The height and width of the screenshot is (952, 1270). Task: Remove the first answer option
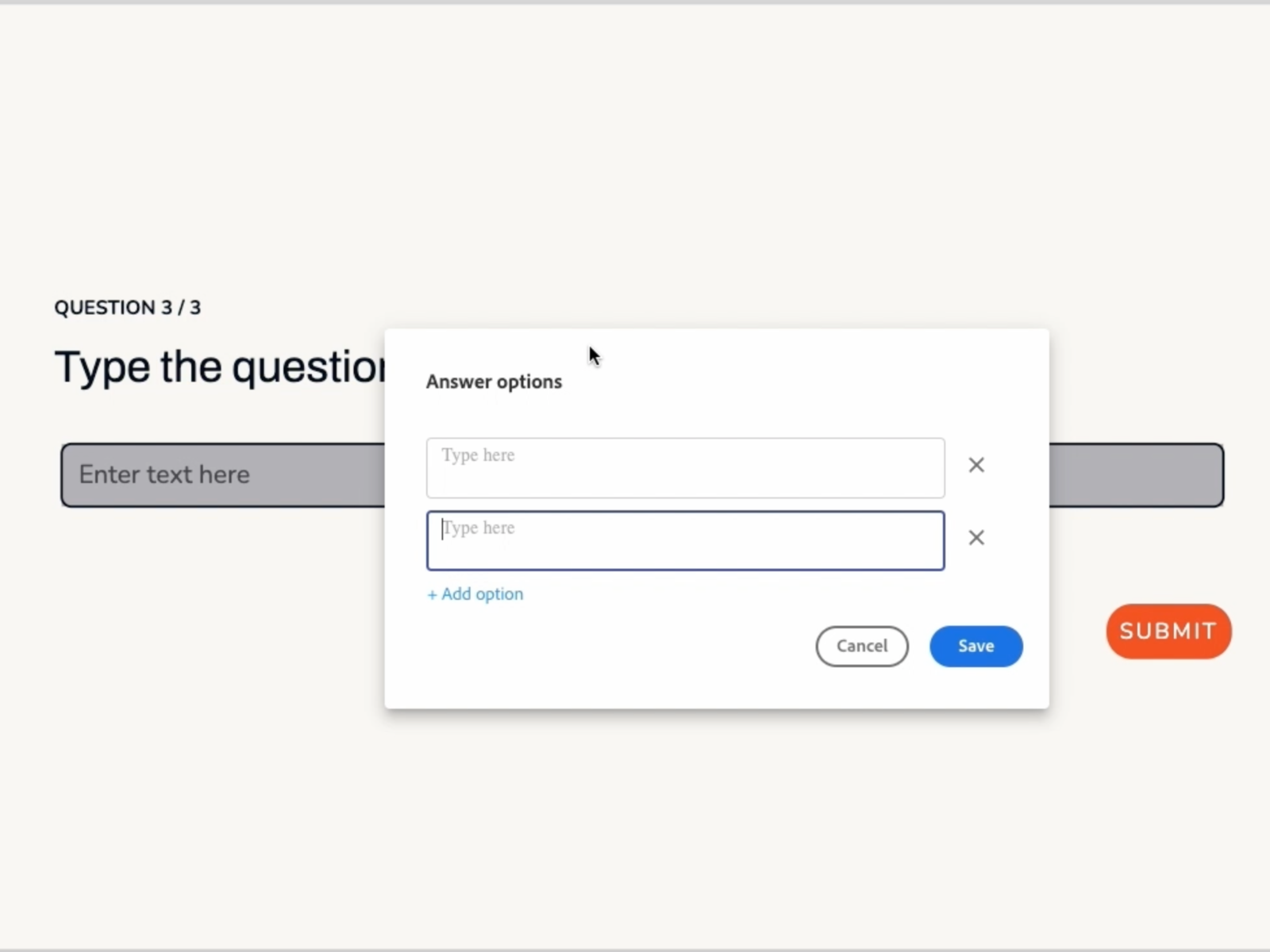coord(976,465)
